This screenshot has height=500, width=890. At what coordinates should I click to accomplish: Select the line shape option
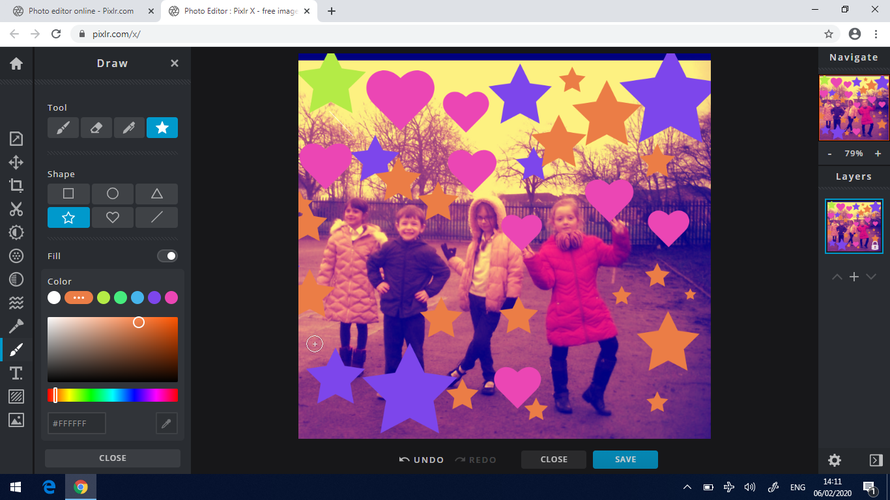coord(157,217)
